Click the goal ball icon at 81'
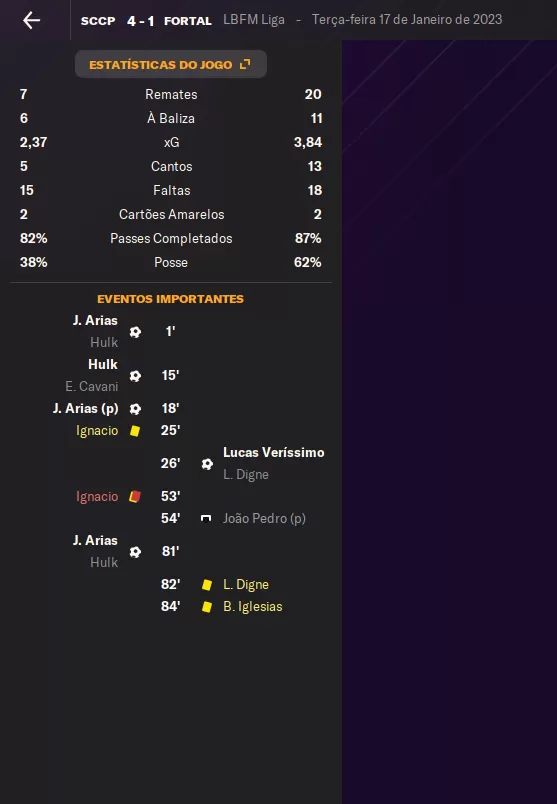The image size is (557, 804). (135, 552)
